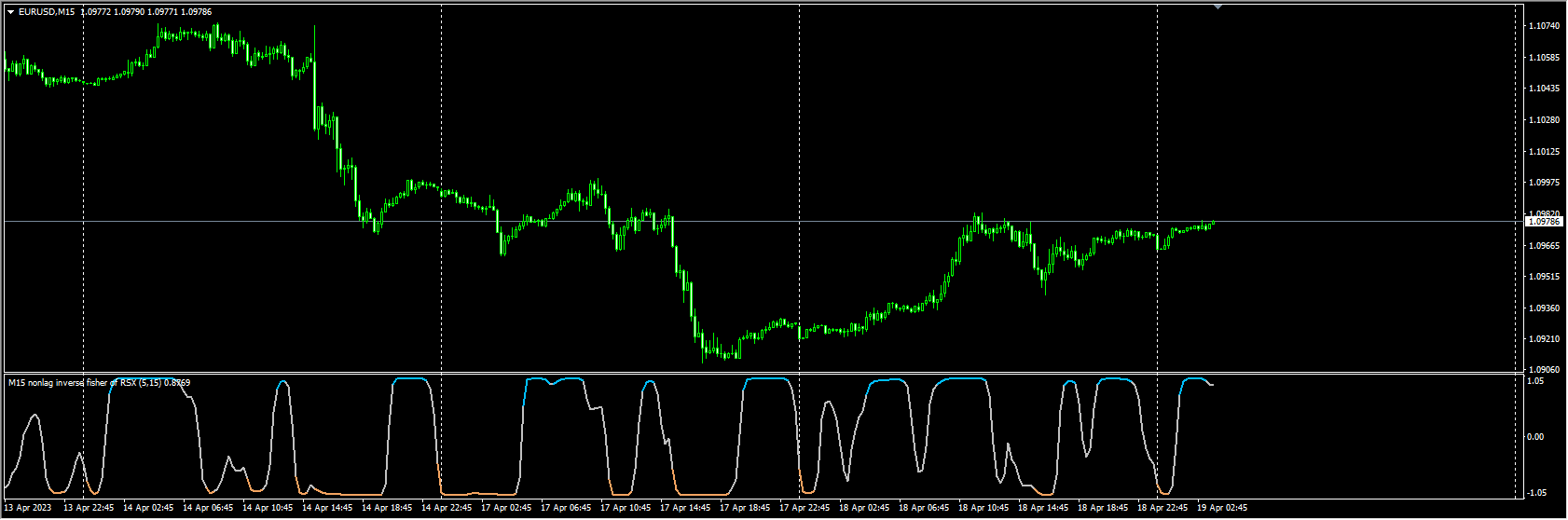Click time axis label '18 Apr 14:45'
Viewport: 1568px width, 520px height.
[x=1043, y=508]
